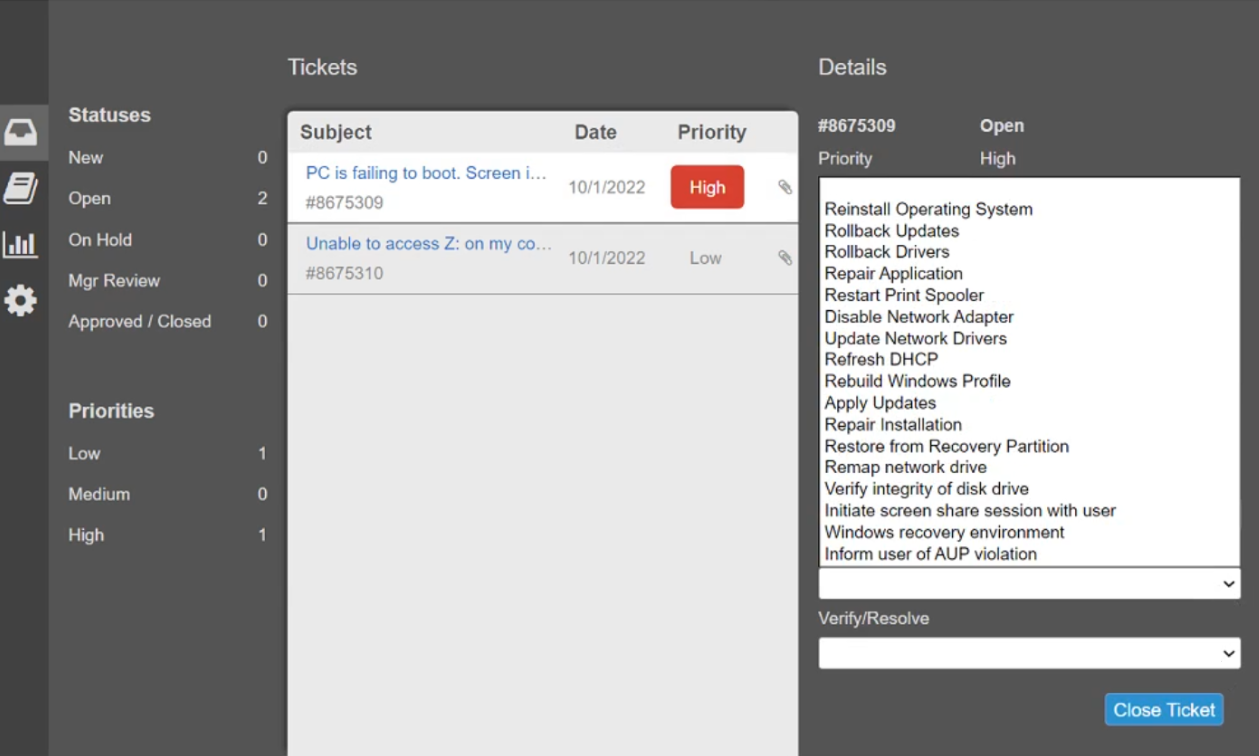Select 'Disable Network Adapter' option
The height and width of the screenshot is (756, 1259).
[x=1029, y=317]
